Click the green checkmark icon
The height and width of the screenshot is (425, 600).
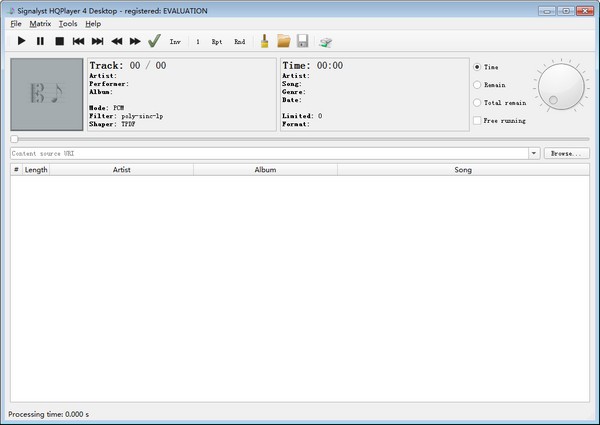[154, 41]
